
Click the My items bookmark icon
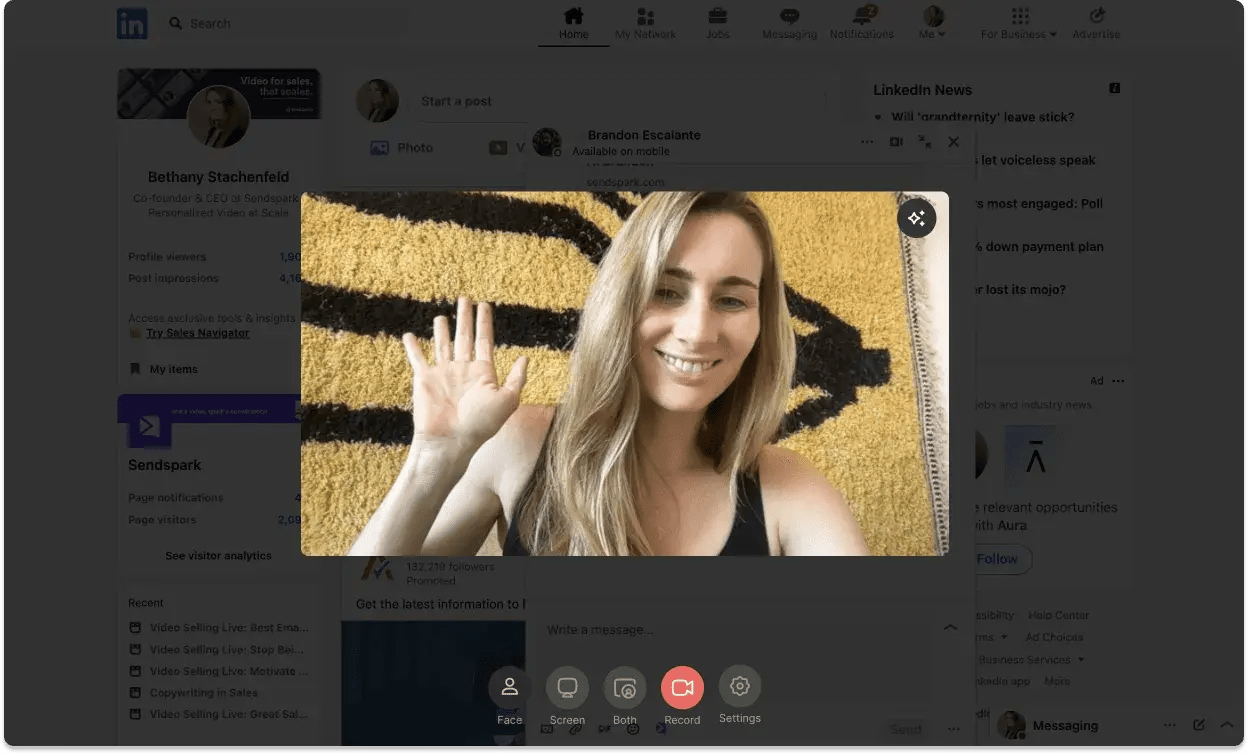click(x=135, y=369)
